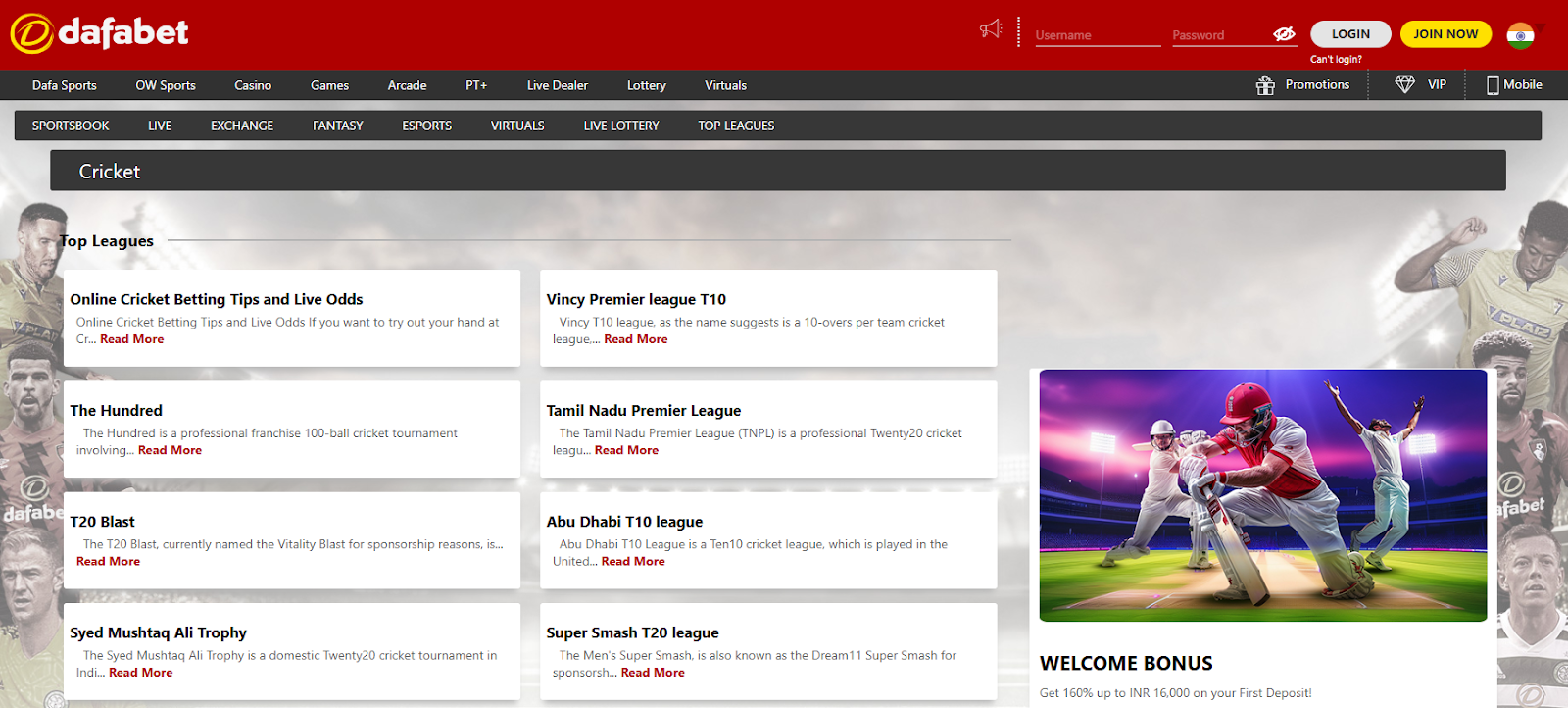Open the India flag language selector
Screen dimensions: 1568x708
click(1521, 35)
